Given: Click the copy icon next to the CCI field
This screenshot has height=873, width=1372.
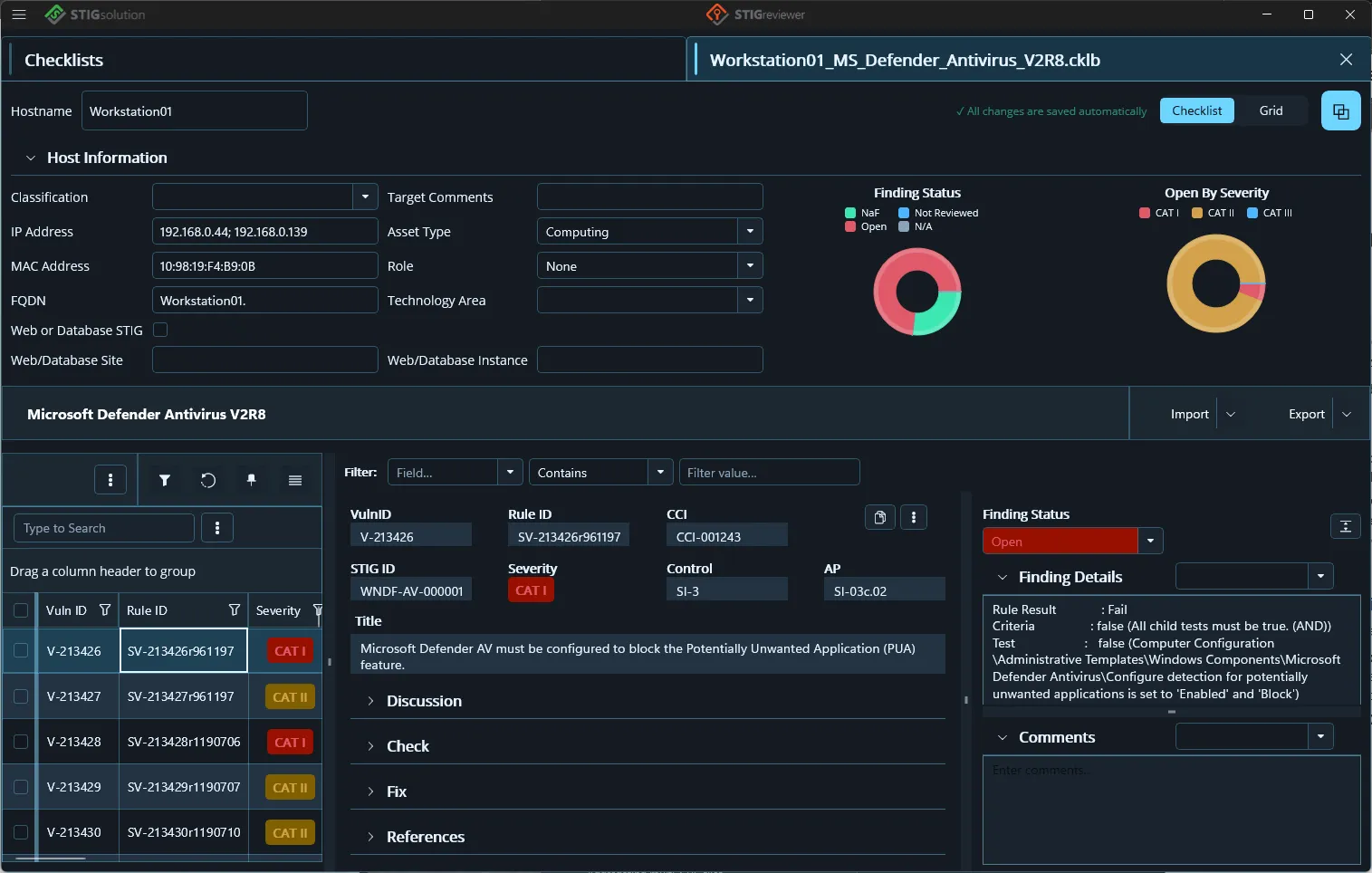Looking at the screenshot, I should coord(880,517).
